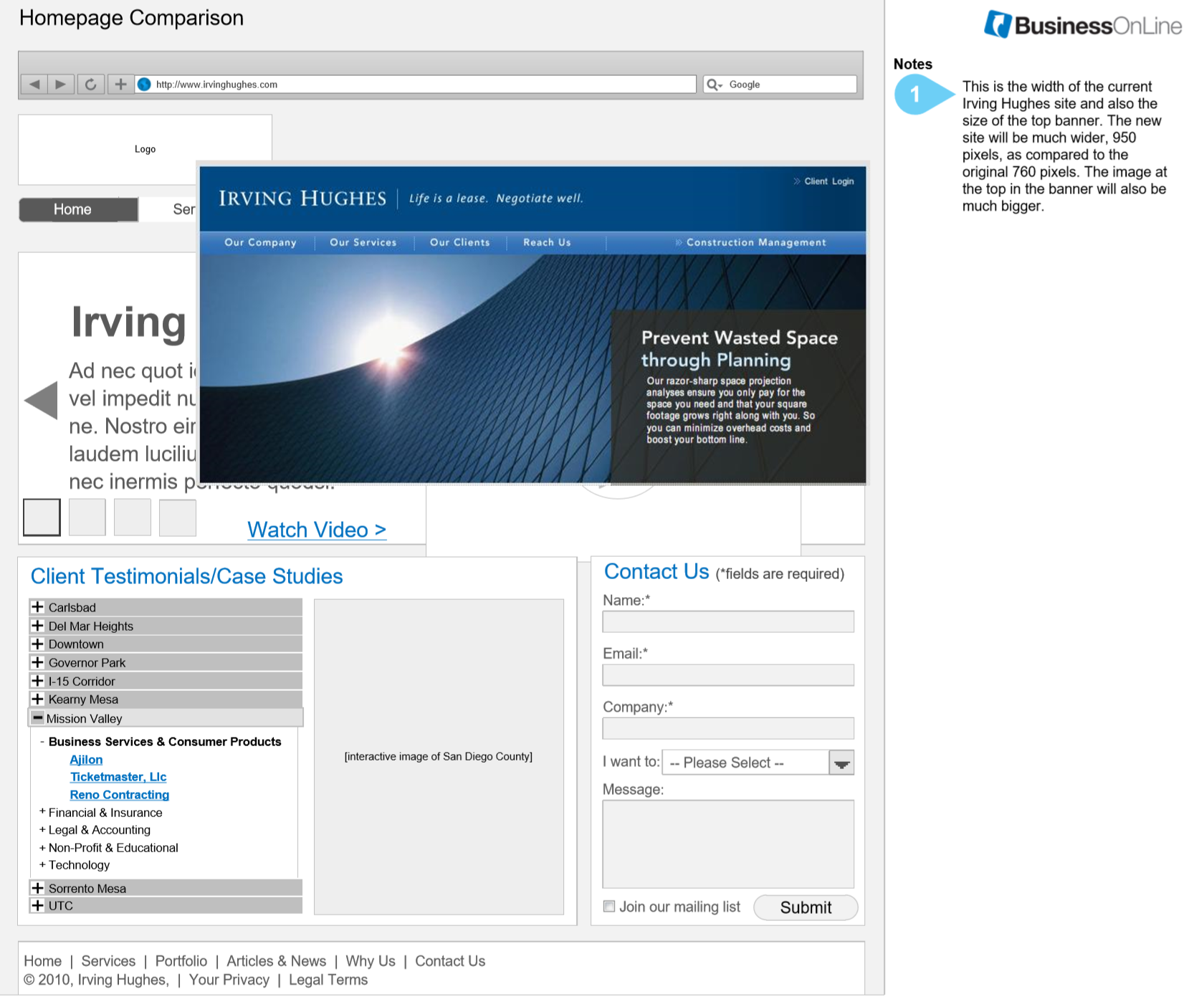Click the previous slide left arrow
Screen dimensions: 1204x1007
41,400
